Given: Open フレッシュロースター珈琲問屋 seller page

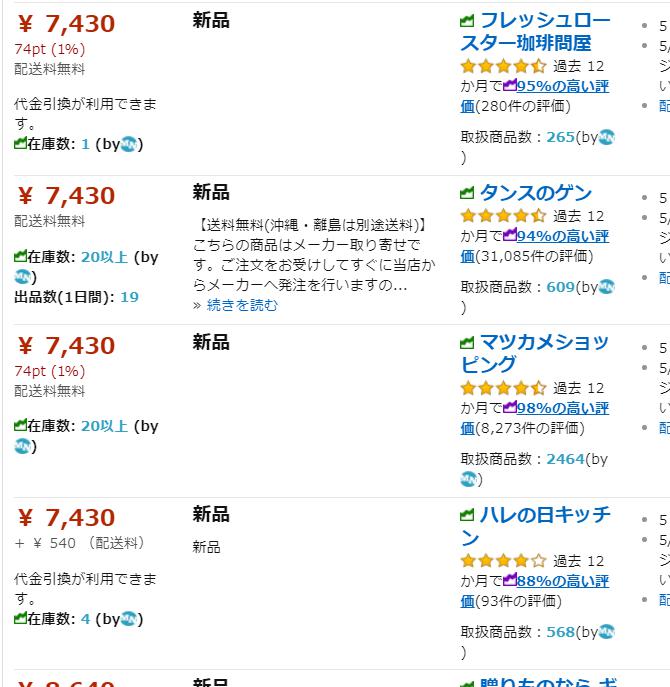Looking at the screenshot, I should 535,32.
